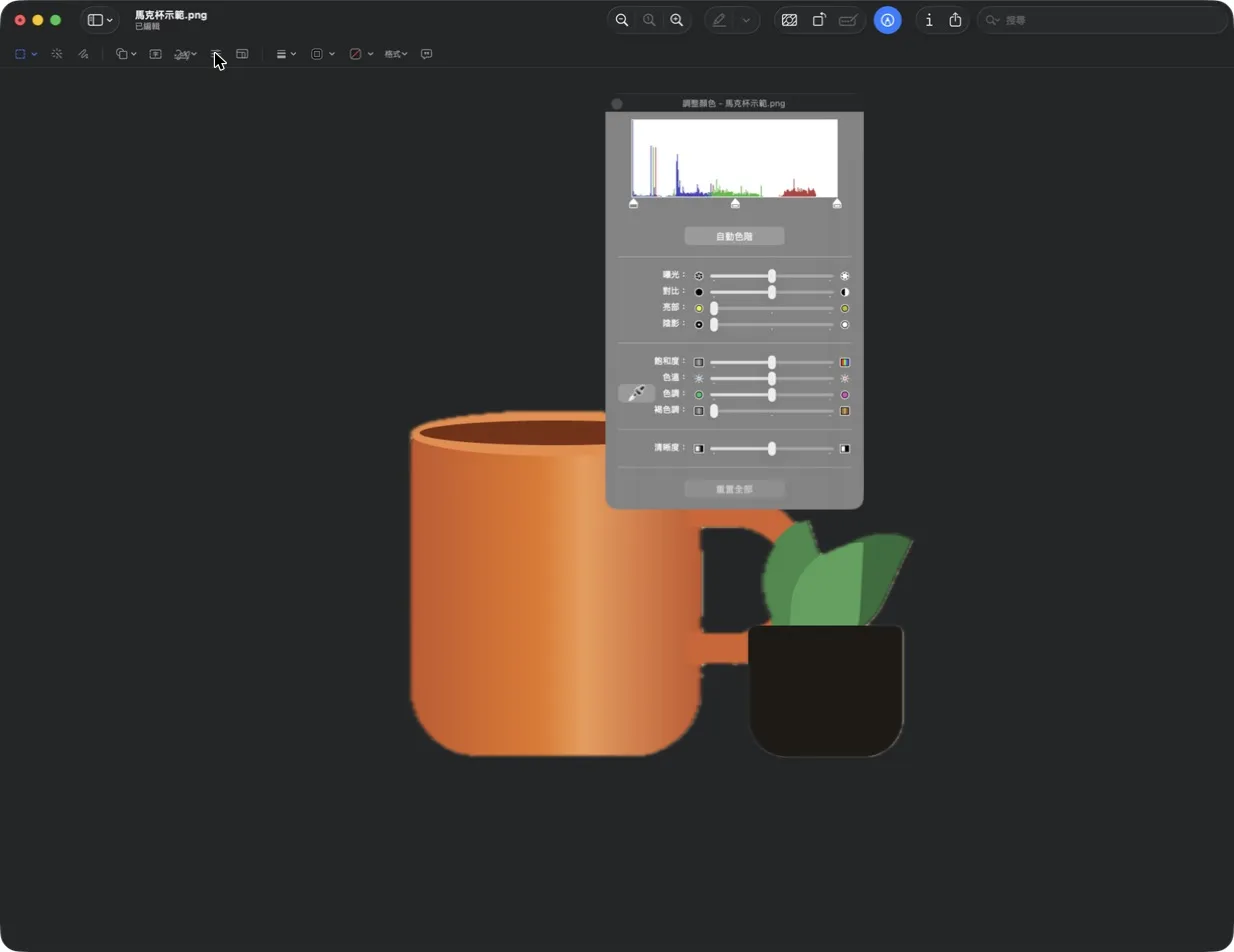This screenshot has height=952, width=1234.
Task: Click the speech bubble annotation icon
Action: point(427,54)
